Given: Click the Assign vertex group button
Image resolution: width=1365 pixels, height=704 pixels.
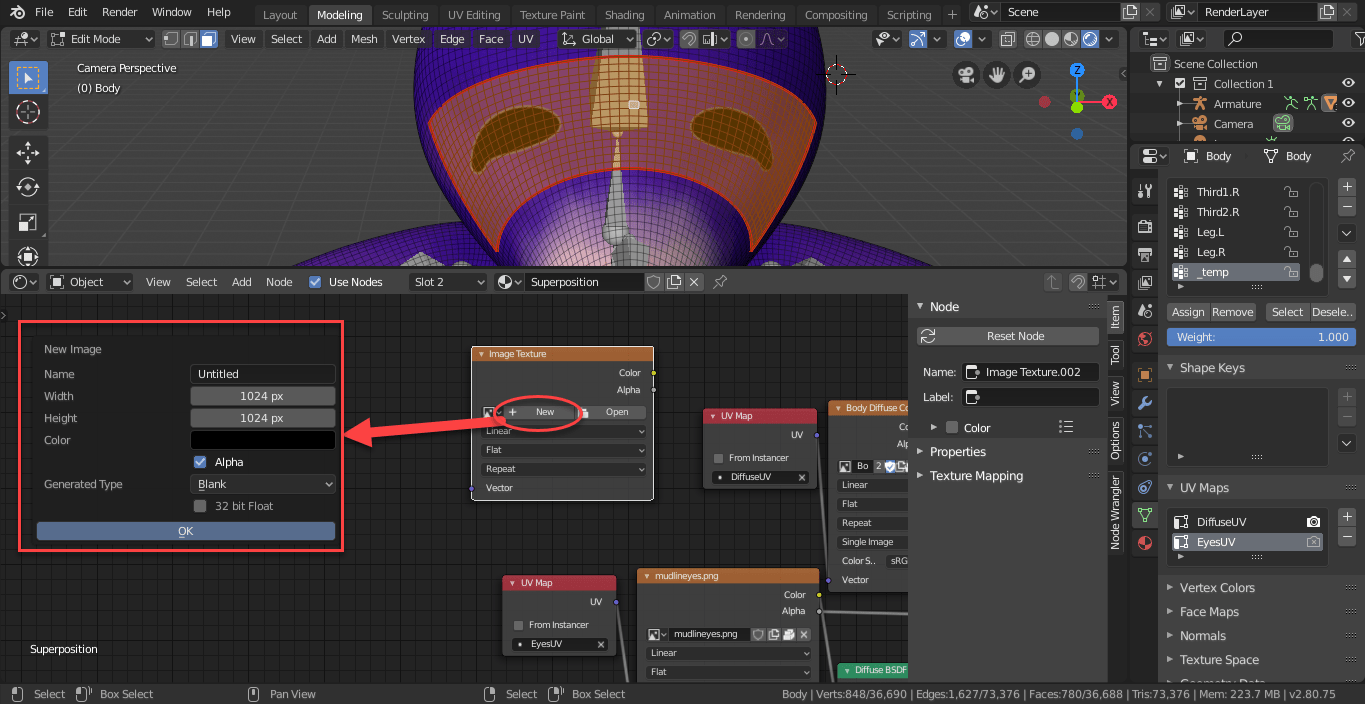Looking at the screenshot, I should (x=1188, y=312).
